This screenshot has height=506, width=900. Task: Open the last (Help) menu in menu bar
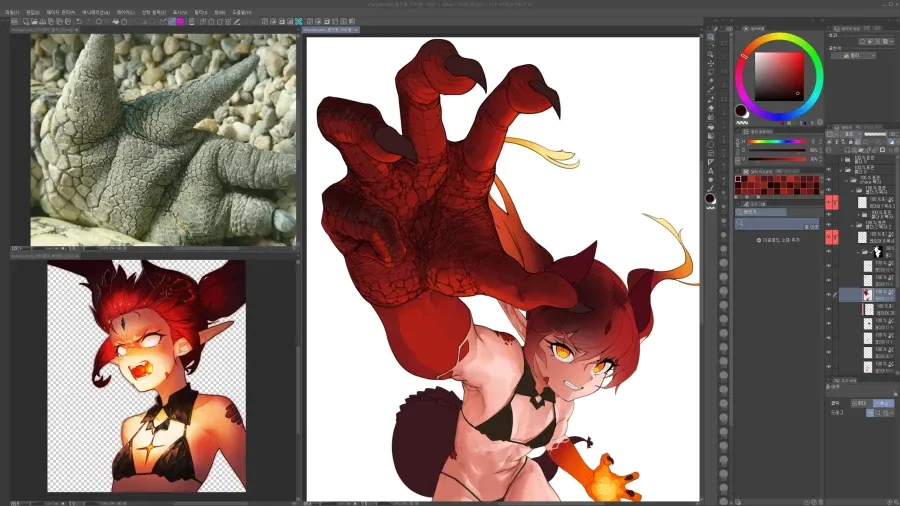(241, 12)
